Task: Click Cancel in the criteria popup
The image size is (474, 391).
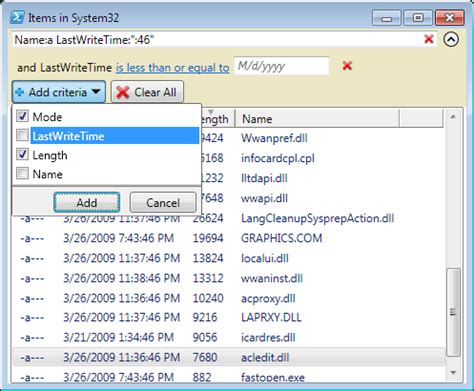Action: (163, 202)
